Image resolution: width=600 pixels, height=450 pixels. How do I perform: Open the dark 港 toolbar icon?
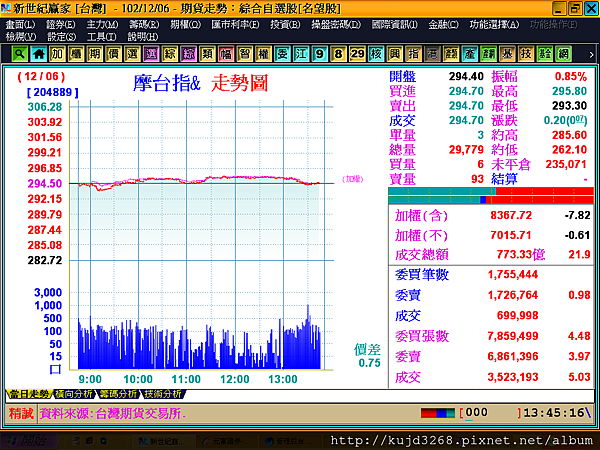click(432, 54)
